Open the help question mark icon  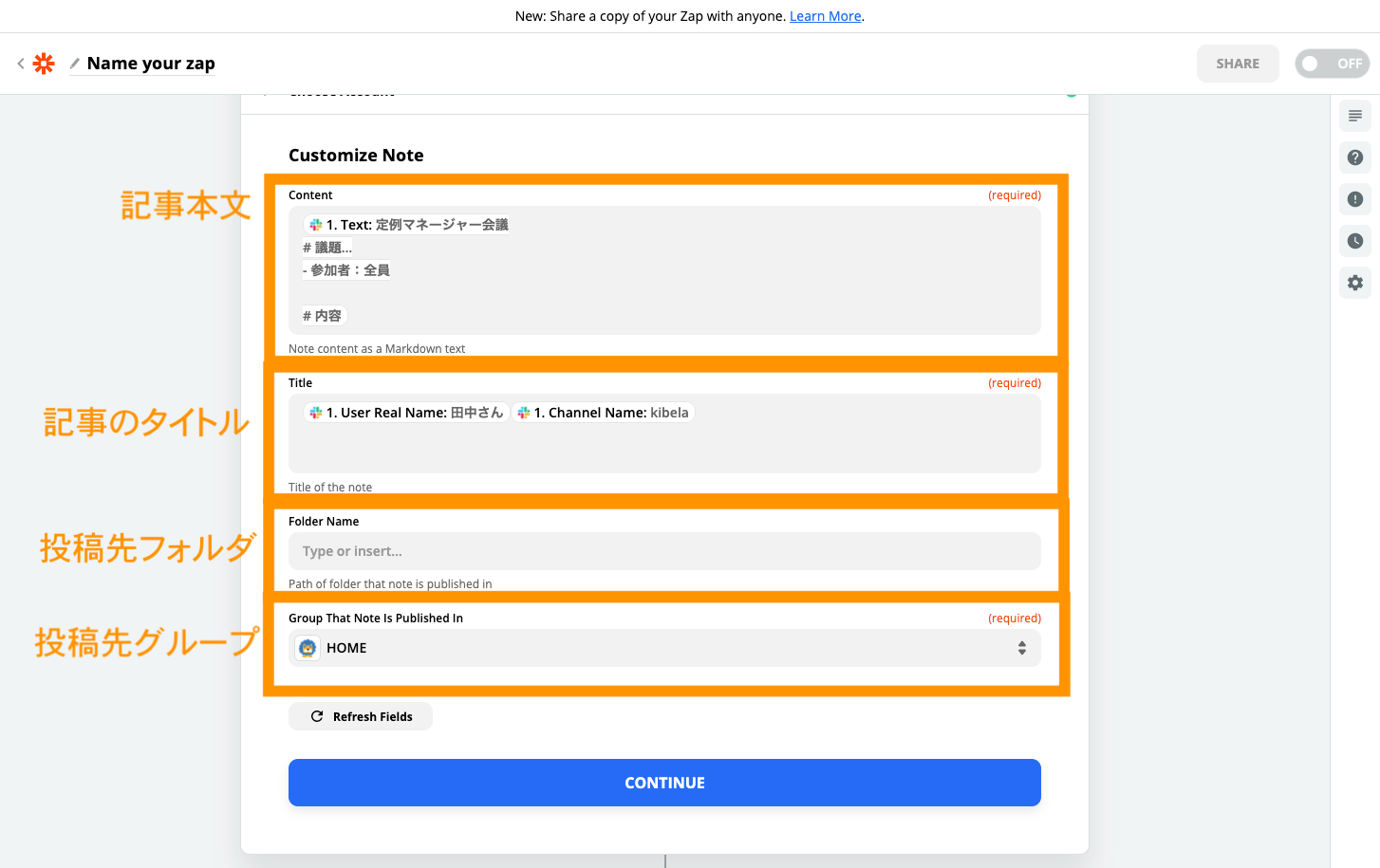(x=1354, y=157)
